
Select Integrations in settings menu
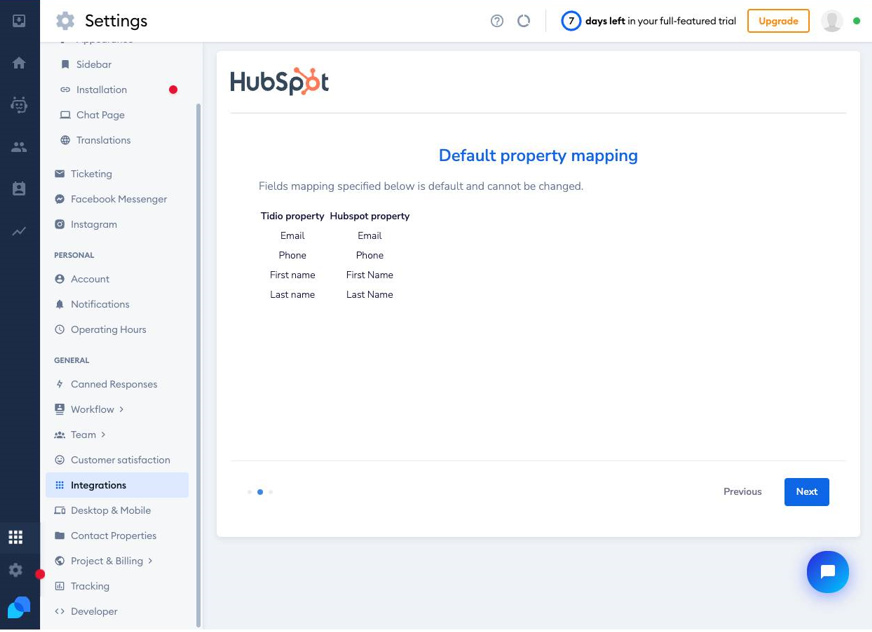tap(117, 485)
